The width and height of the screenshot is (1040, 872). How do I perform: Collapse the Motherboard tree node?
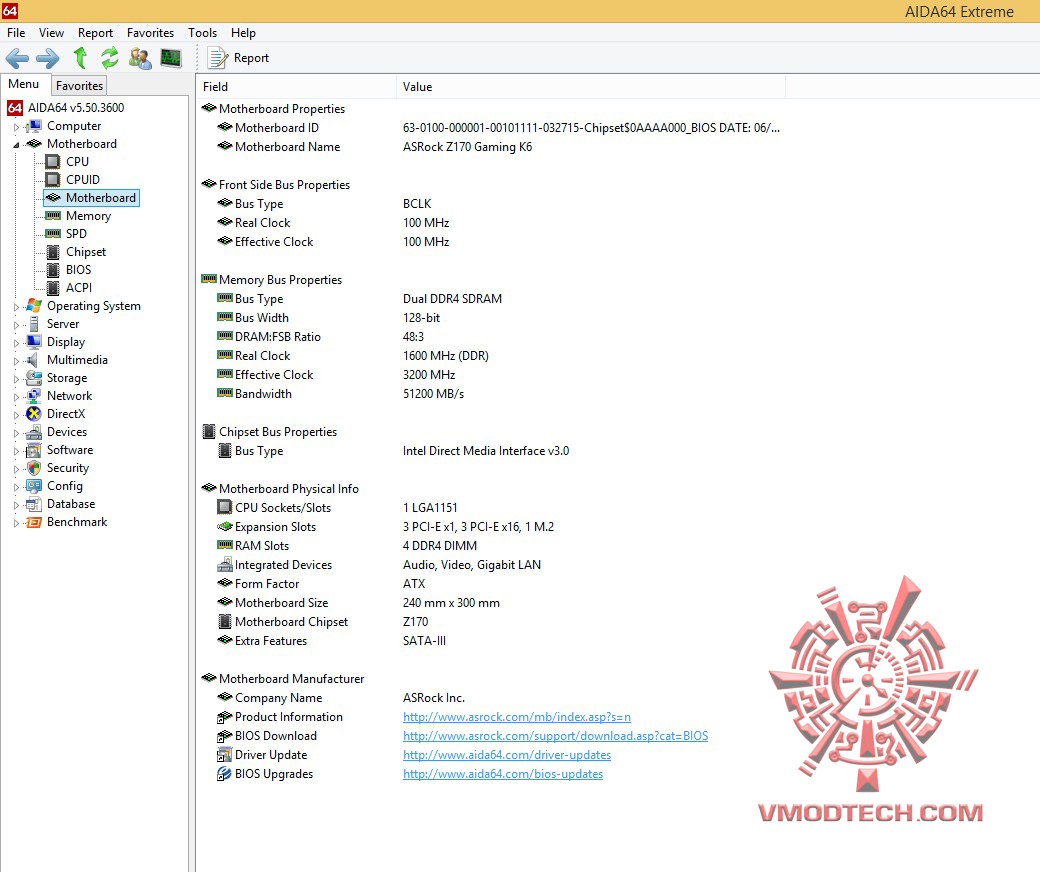tap(17, 145)
